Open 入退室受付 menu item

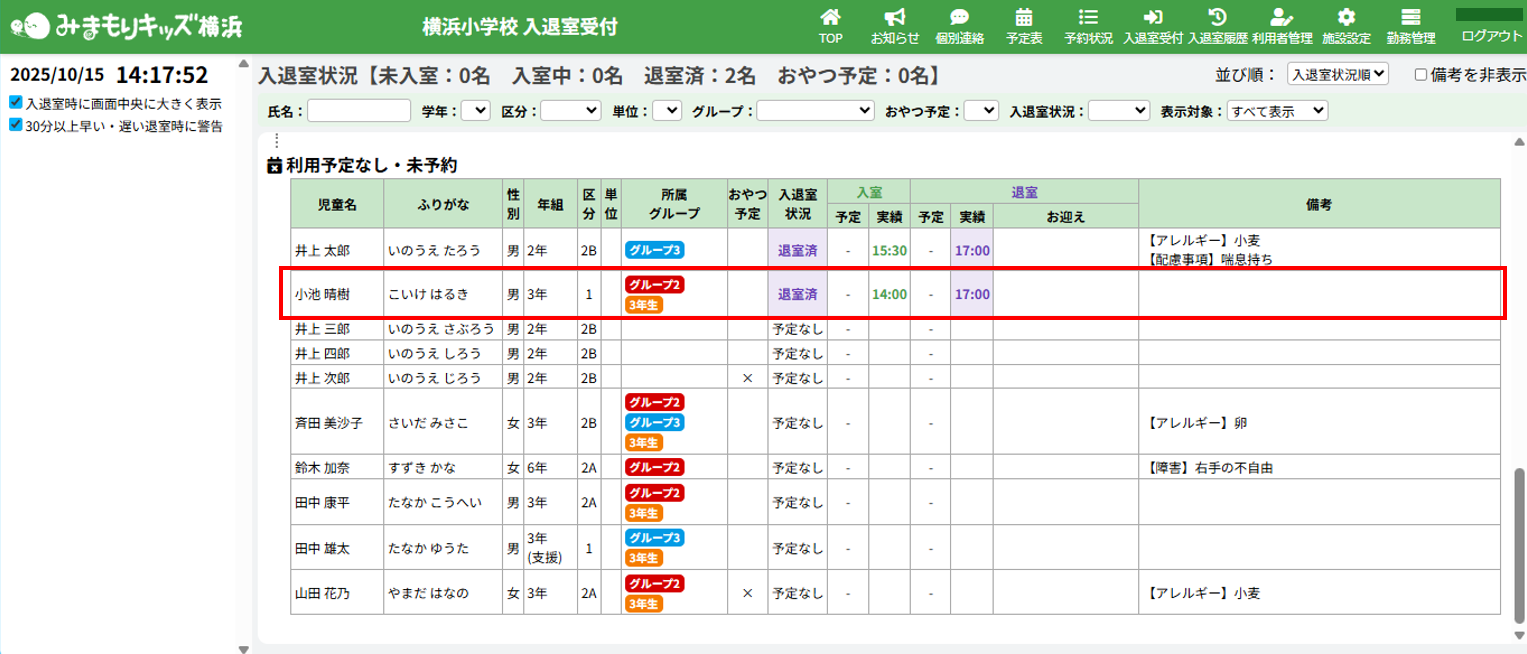click(x=1152, y=26)
